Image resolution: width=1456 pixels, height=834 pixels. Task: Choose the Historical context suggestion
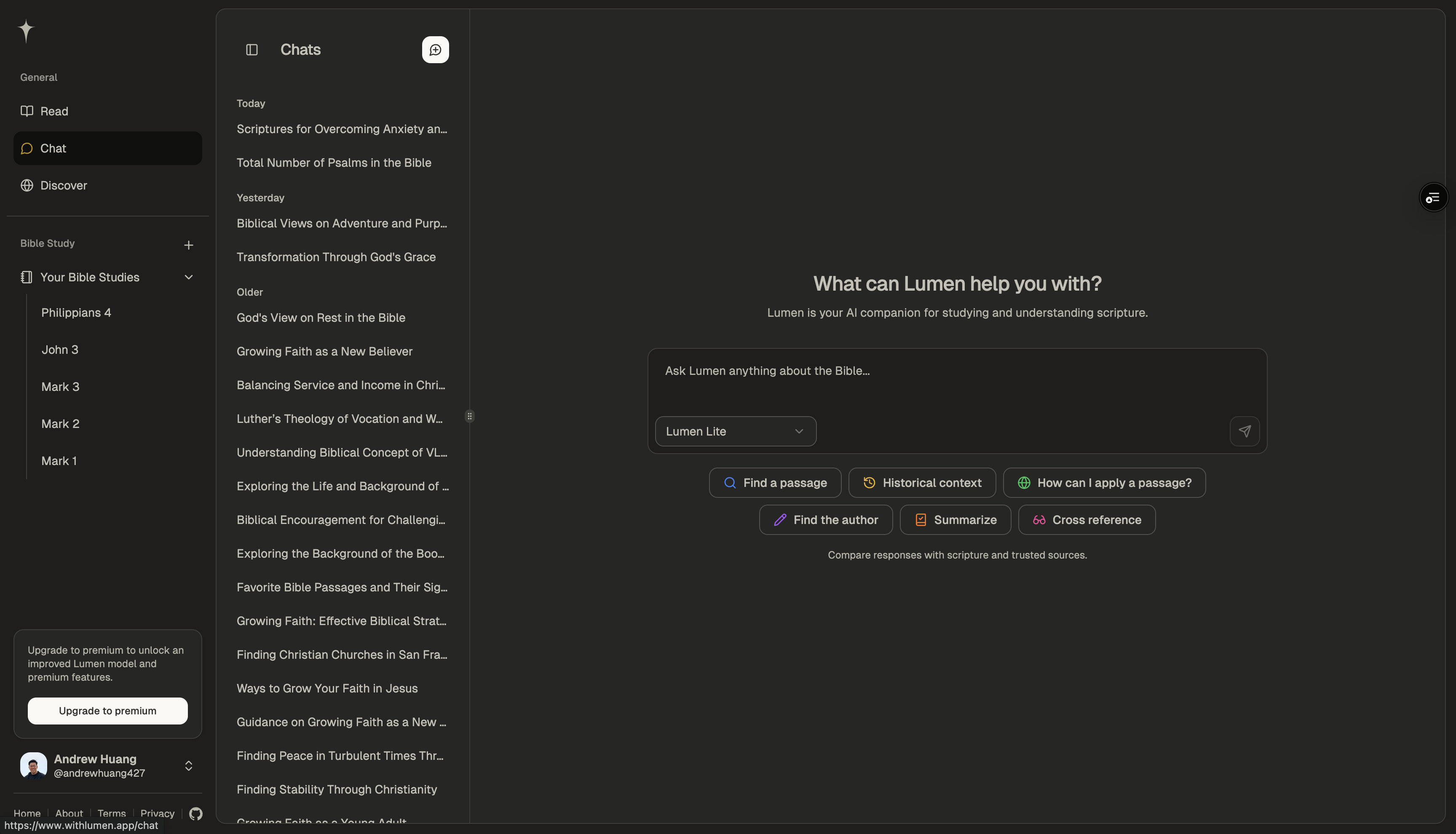point(922,483)
